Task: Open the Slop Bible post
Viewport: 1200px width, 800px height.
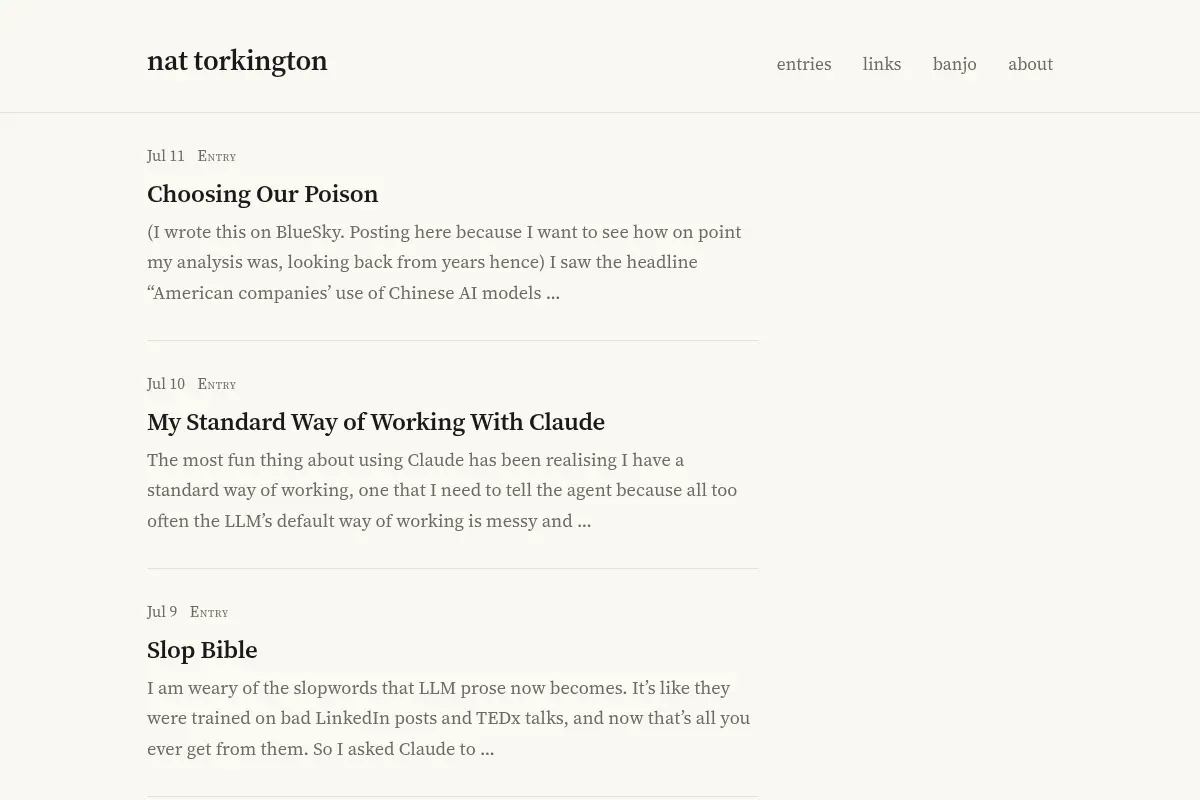Action: pyautogui.click(x=202, y=650)
